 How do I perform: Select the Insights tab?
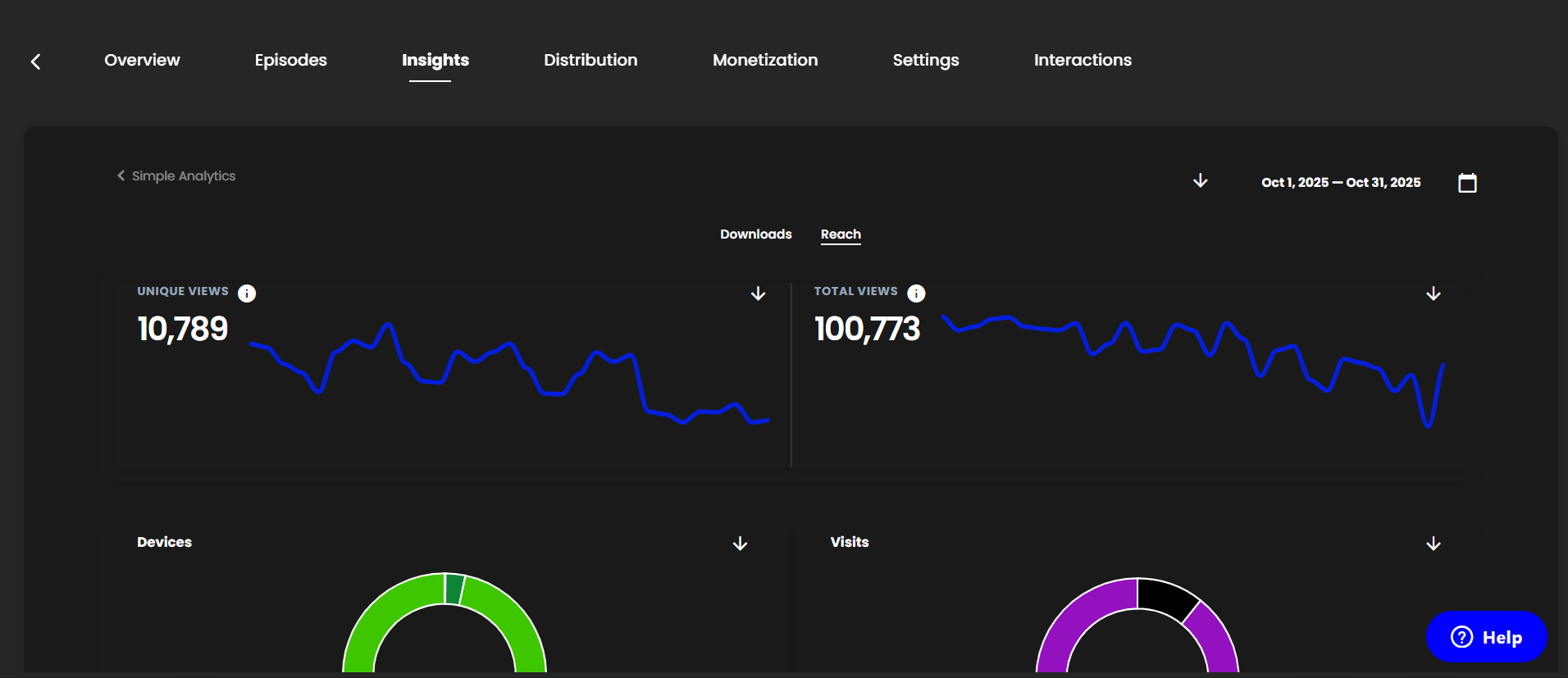[x=435, y=60]
